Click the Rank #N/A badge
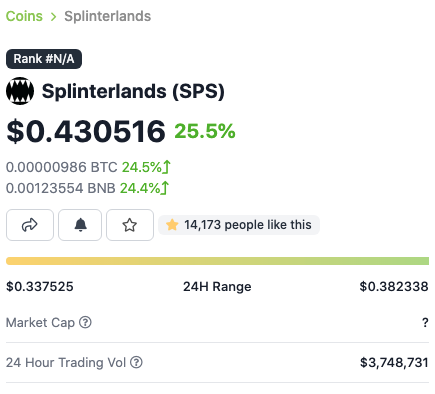 pyautogui.click(x=44, y=59)
